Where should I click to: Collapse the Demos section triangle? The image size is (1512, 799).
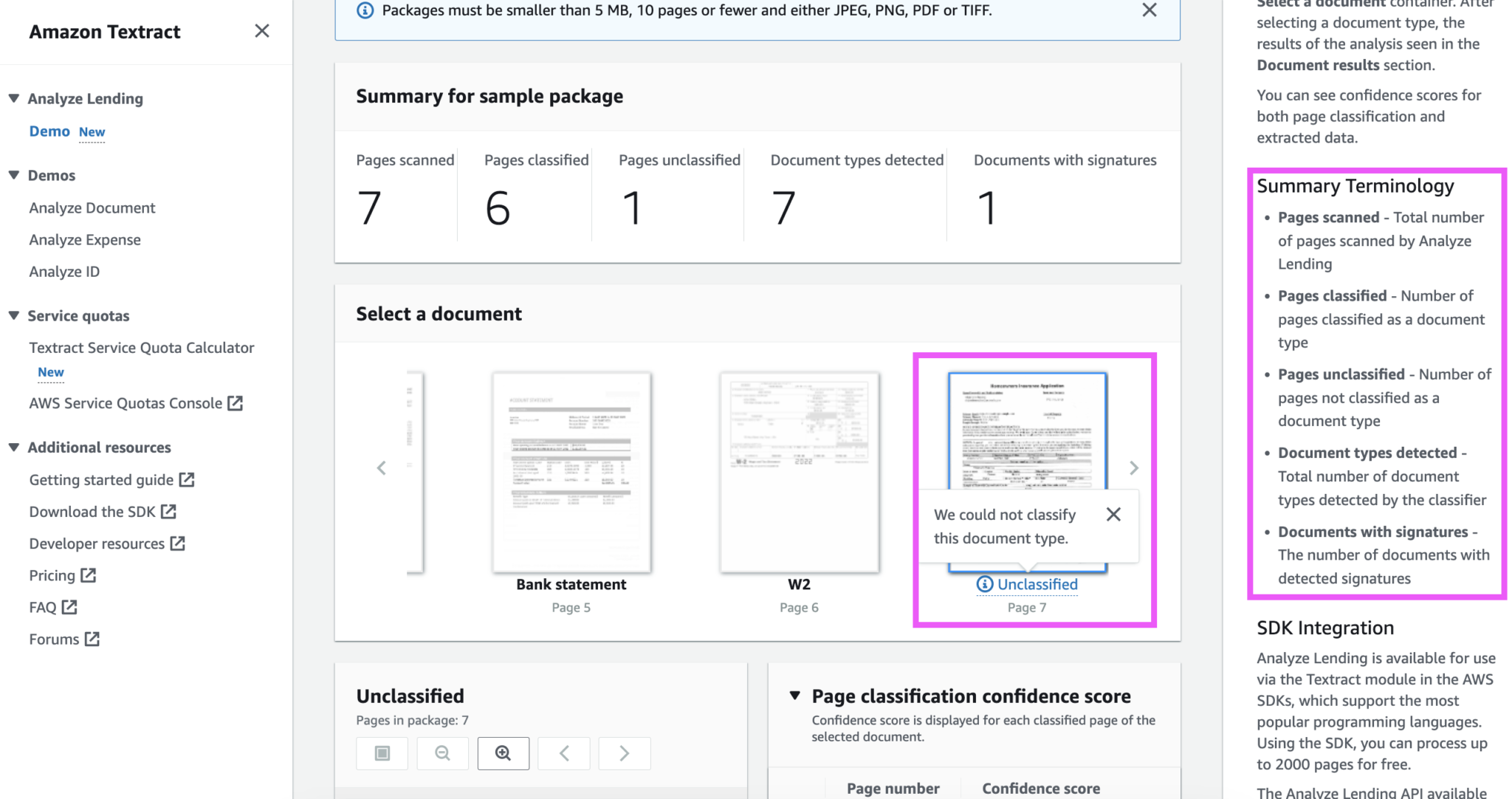point(13,175)
